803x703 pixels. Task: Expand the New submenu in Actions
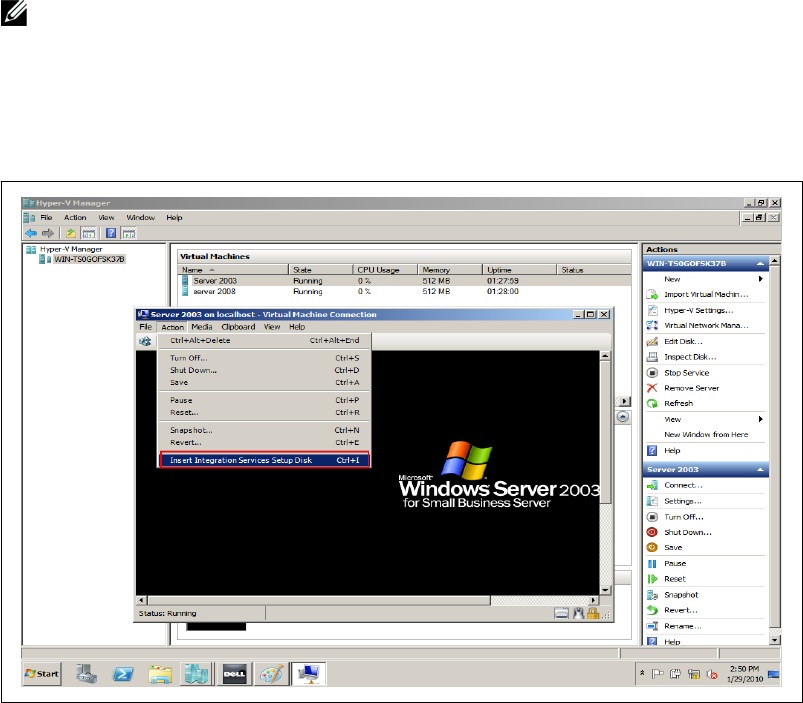coord(761,279)
